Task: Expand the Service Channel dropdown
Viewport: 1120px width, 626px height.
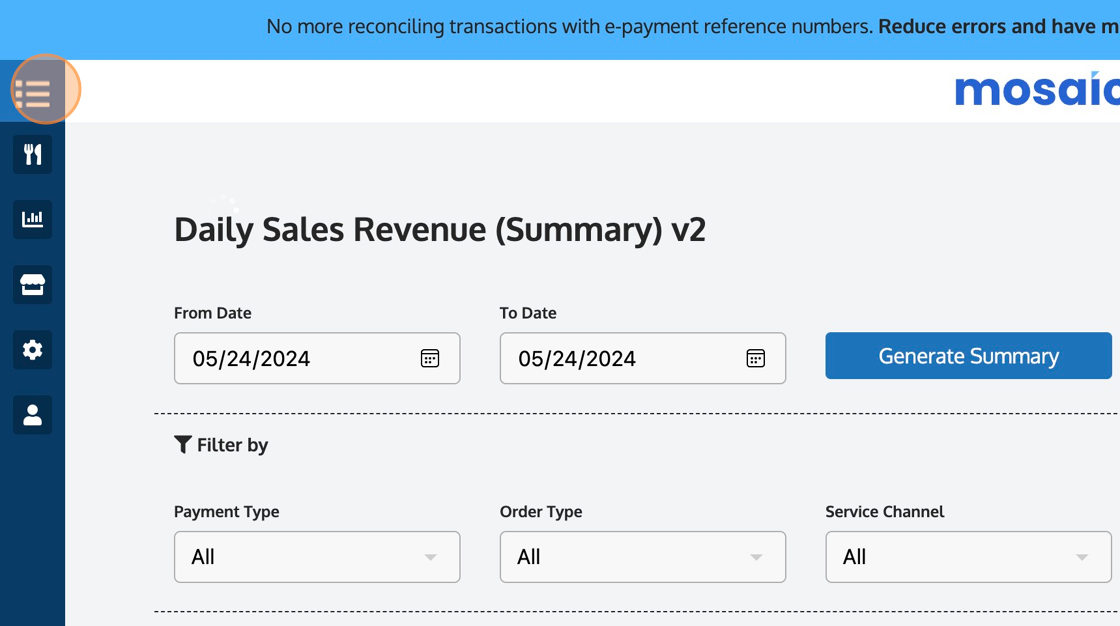Action: coord(968,557)
